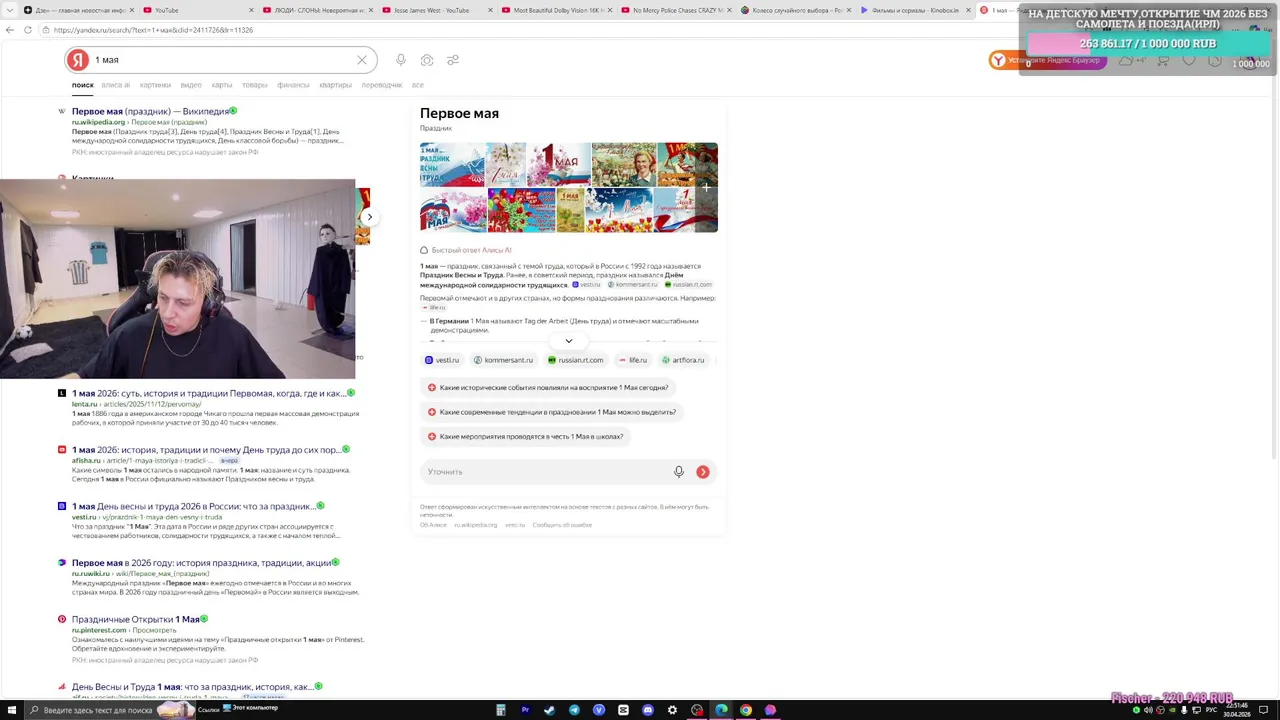The image size is (1280, 720).
Task: Click the russian.rt.com source chip
Action: tap(575, 360)
